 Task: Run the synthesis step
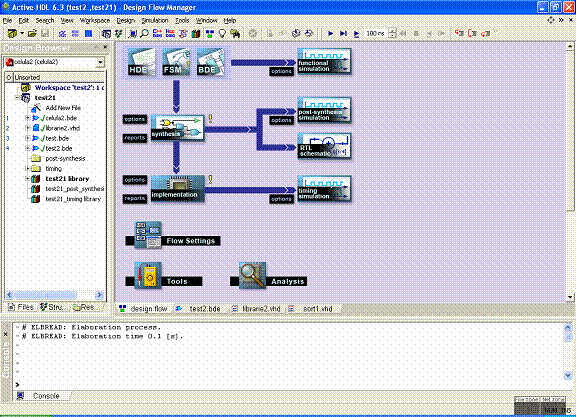tap(177, 127)
